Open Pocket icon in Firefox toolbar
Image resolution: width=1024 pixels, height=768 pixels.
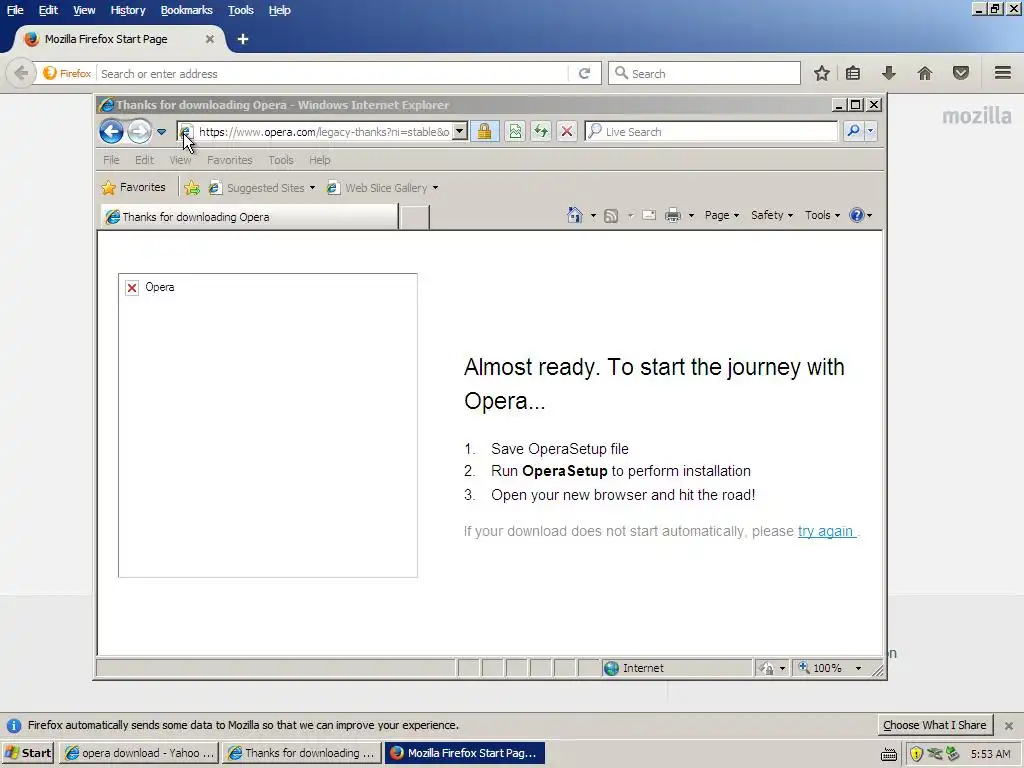click(x=961, y=73)
